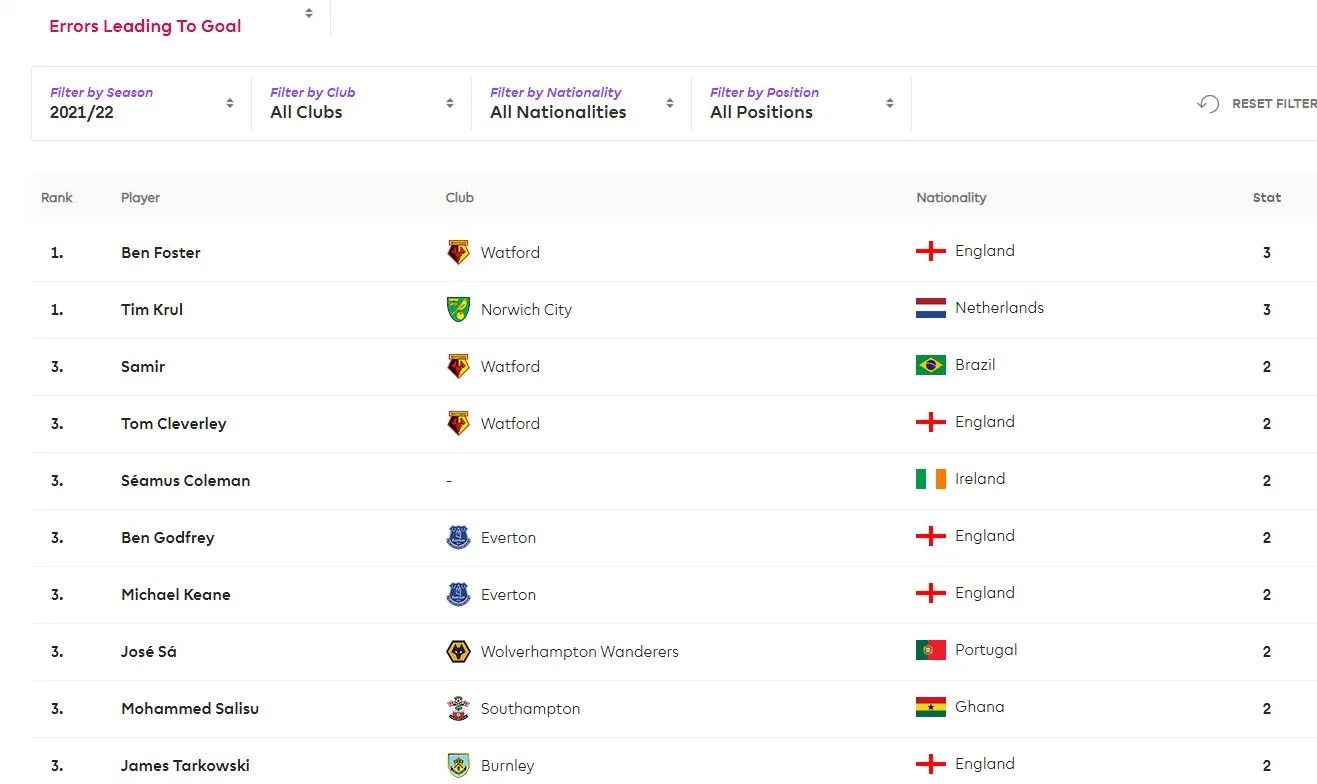Open Tim Krul's player page
Image resolution: width=1317 pixels, height=784 pixels.
[152, 309]
